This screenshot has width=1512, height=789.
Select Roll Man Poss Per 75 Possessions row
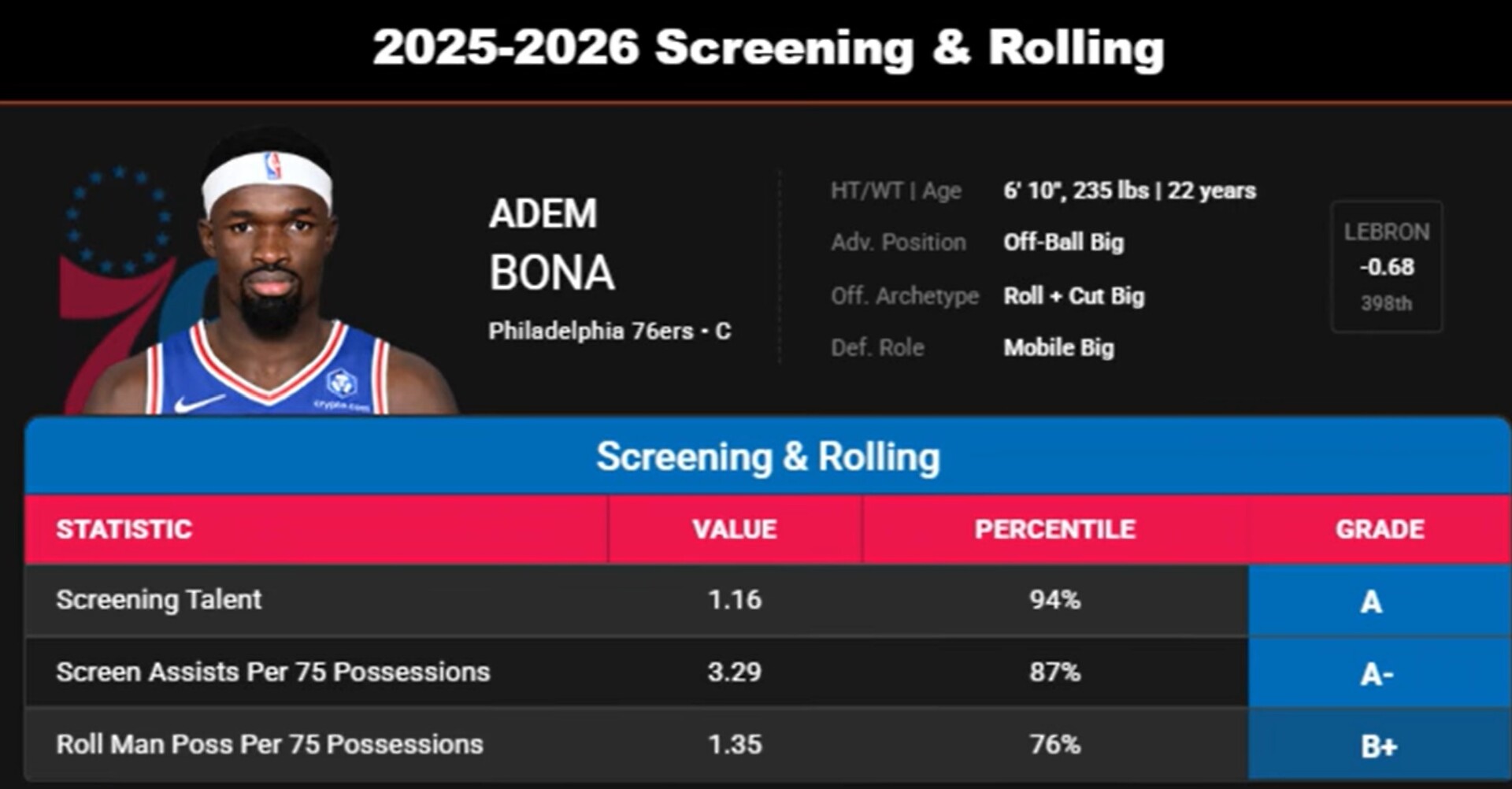[768, 745]
